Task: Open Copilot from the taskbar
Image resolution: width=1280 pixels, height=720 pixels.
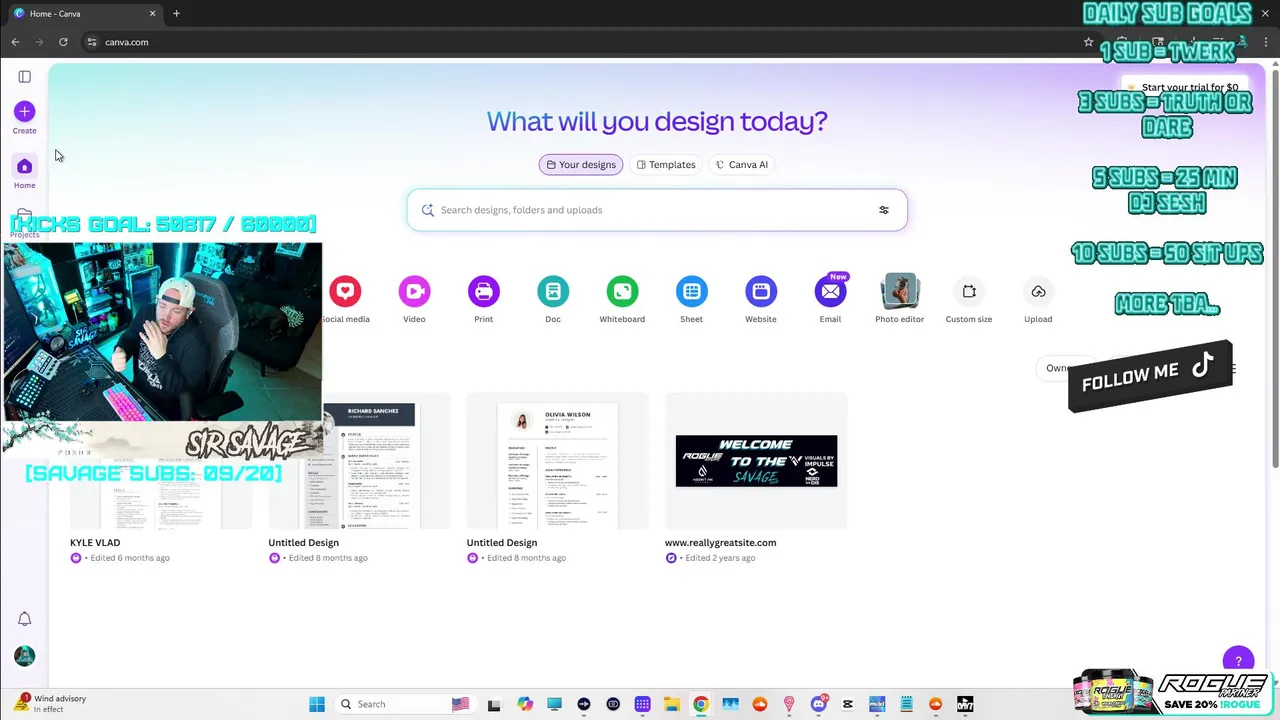Action: pos(525,704)
